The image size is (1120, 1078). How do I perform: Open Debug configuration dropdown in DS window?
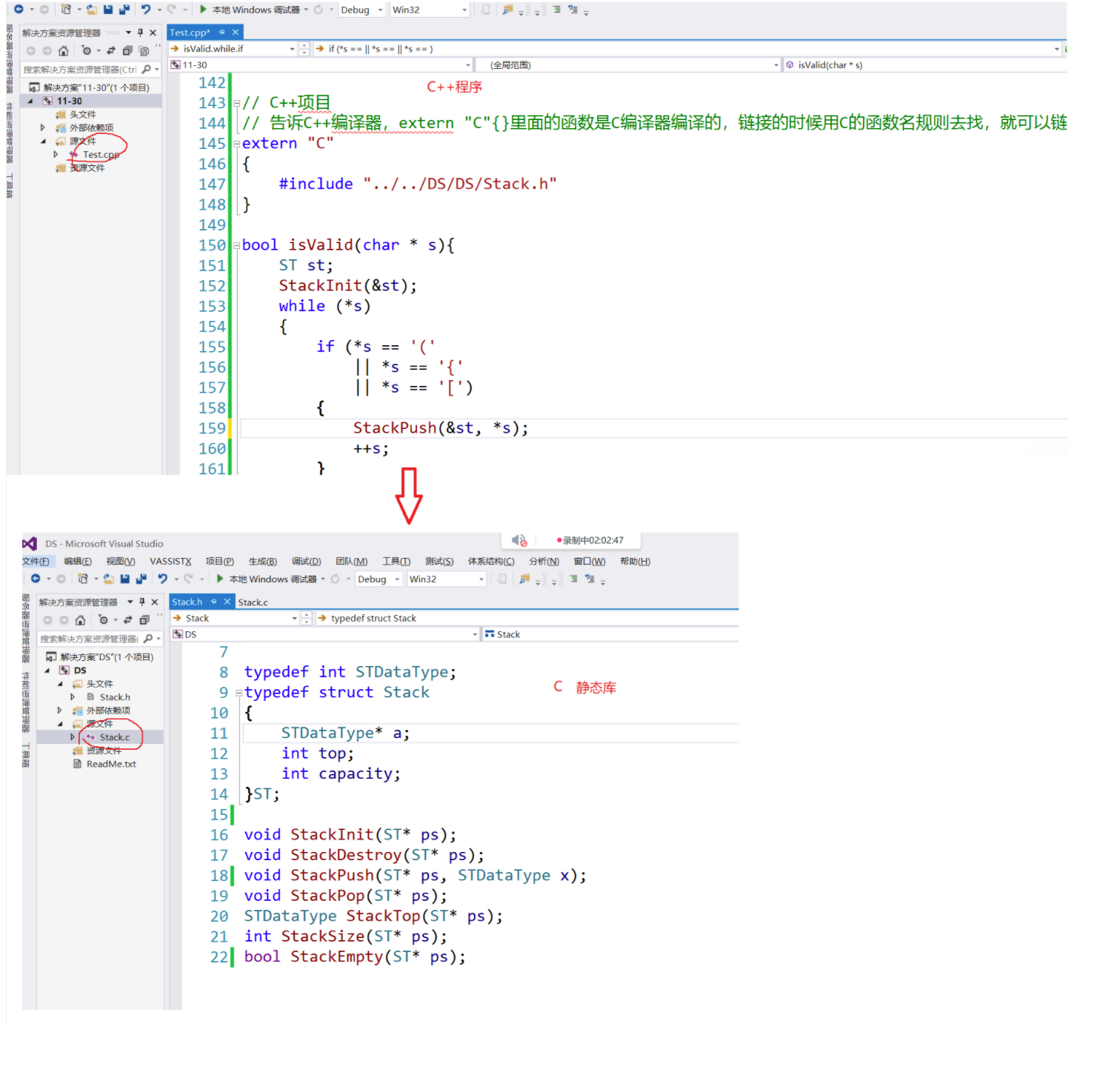379,579
